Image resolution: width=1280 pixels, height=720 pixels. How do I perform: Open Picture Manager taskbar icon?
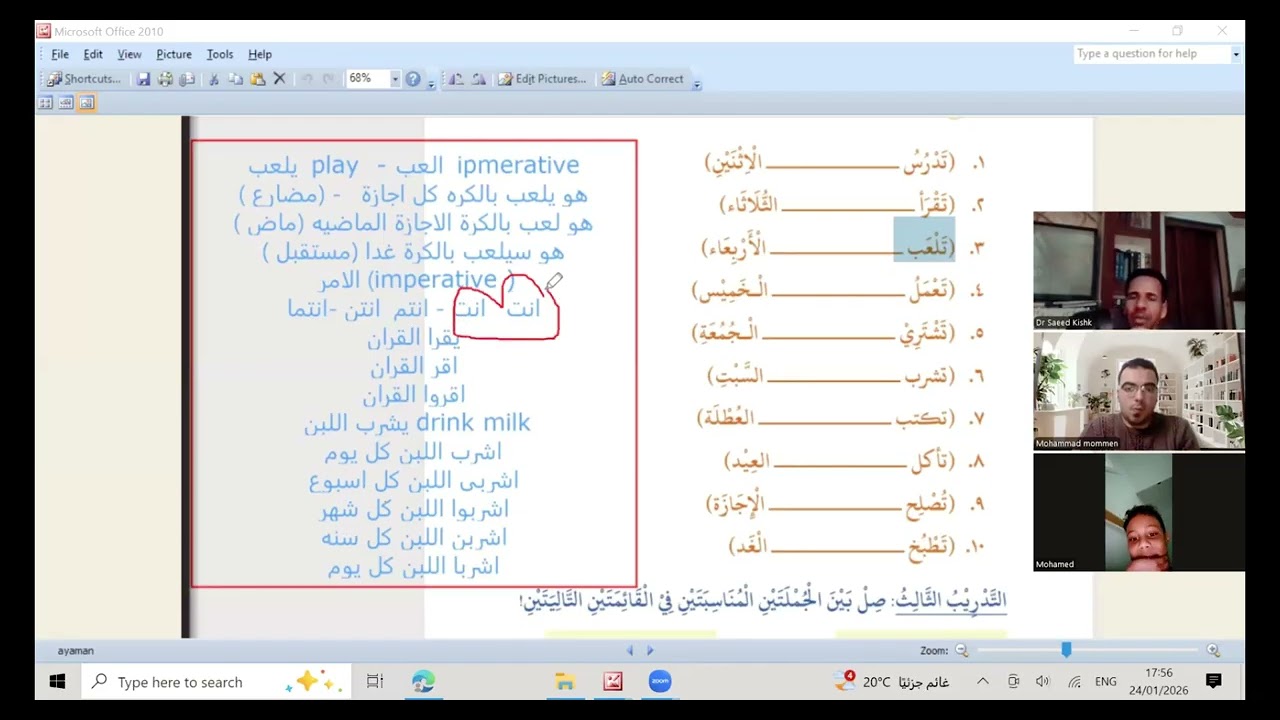(x=613, y=682)
